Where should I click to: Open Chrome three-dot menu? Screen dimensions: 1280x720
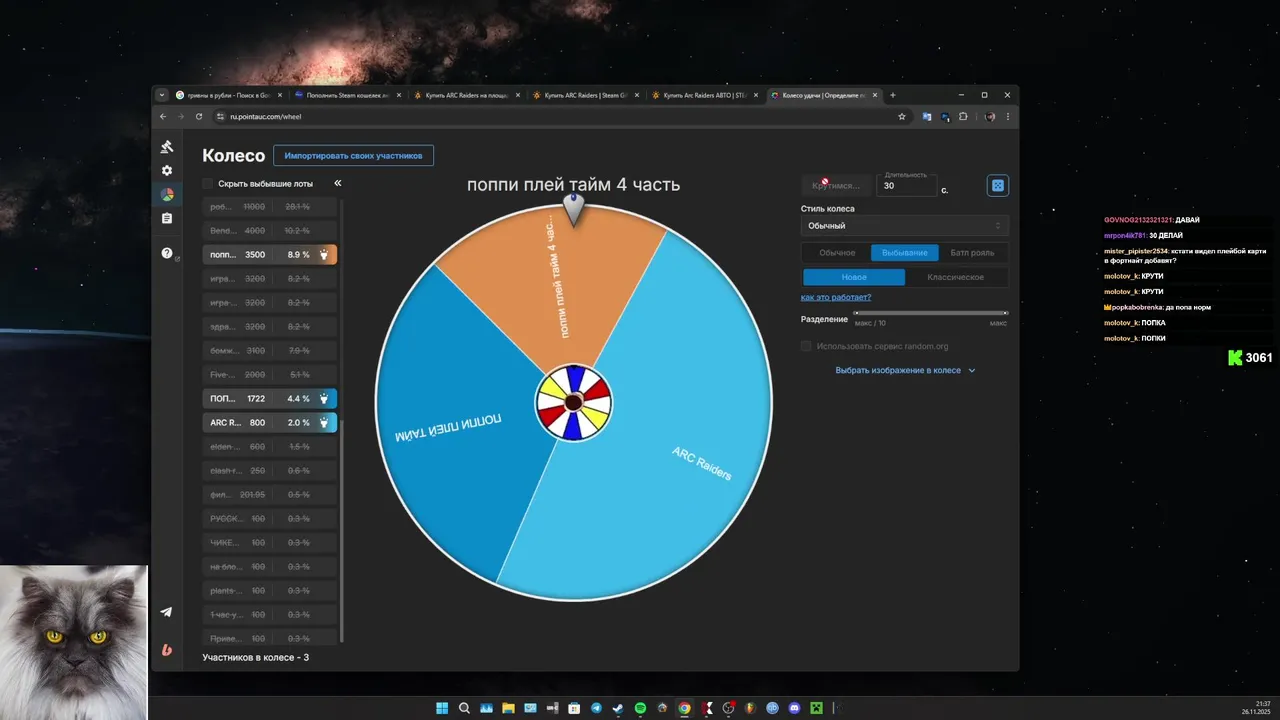click(x=1007, y=116)
